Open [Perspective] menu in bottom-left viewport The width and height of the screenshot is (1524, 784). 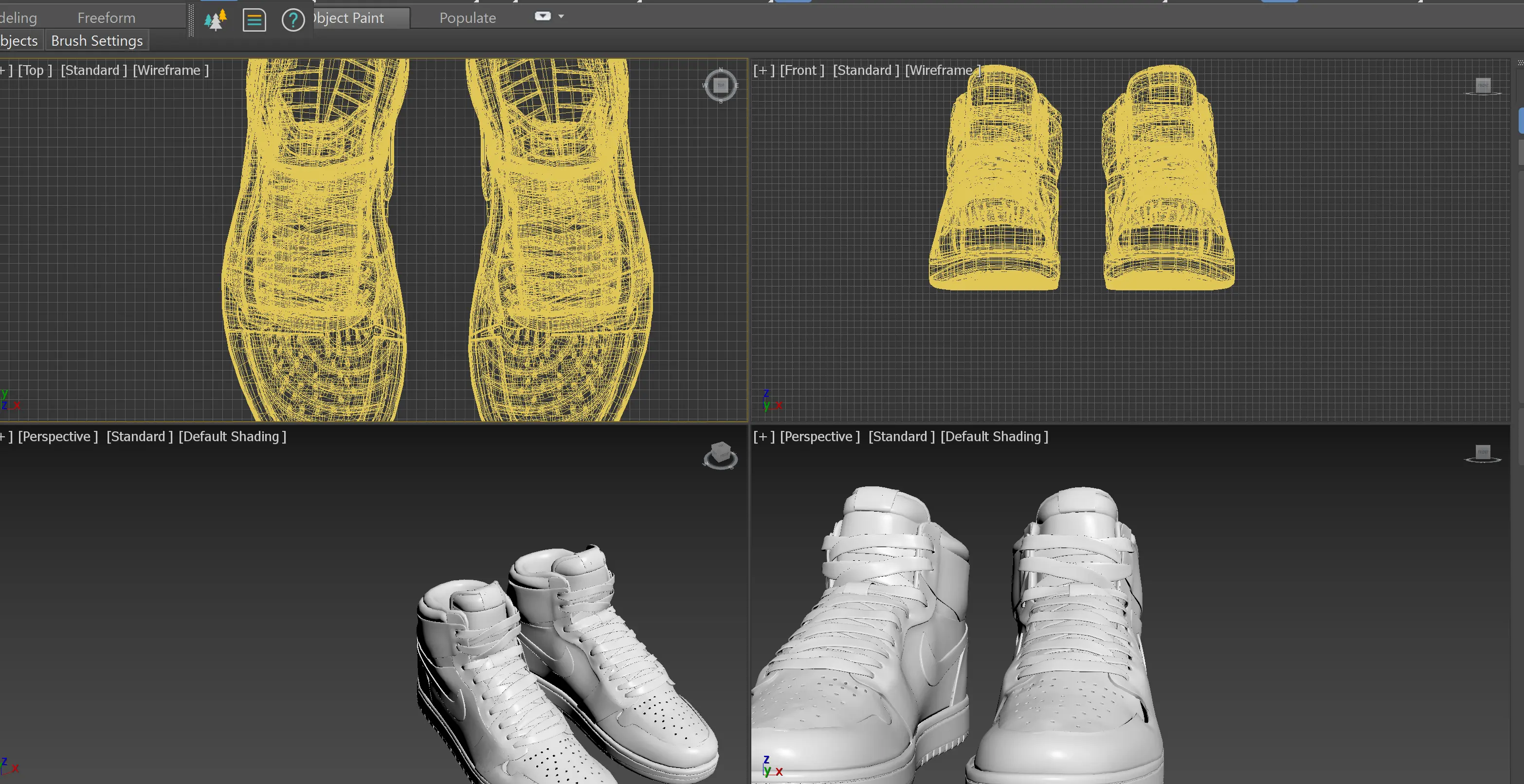(58, 436)
